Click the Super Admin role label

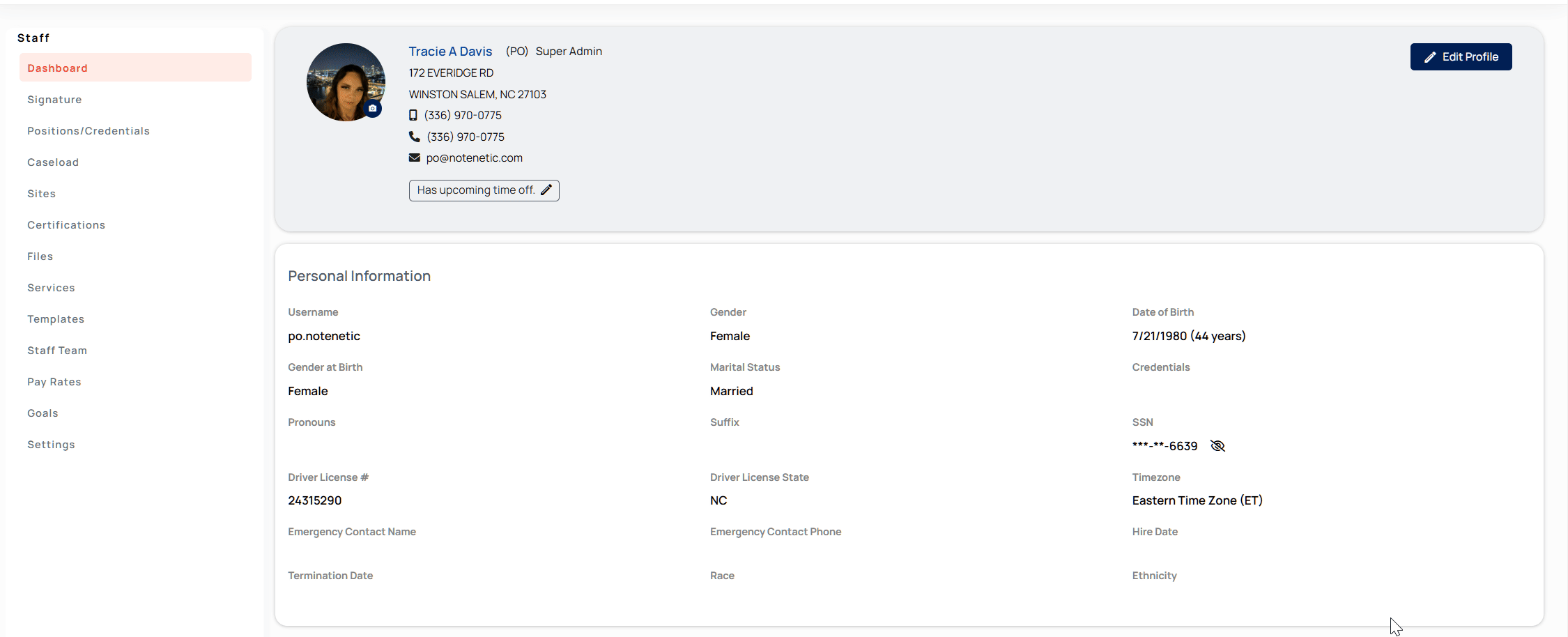pyautogui.click(x=569, y=52)
